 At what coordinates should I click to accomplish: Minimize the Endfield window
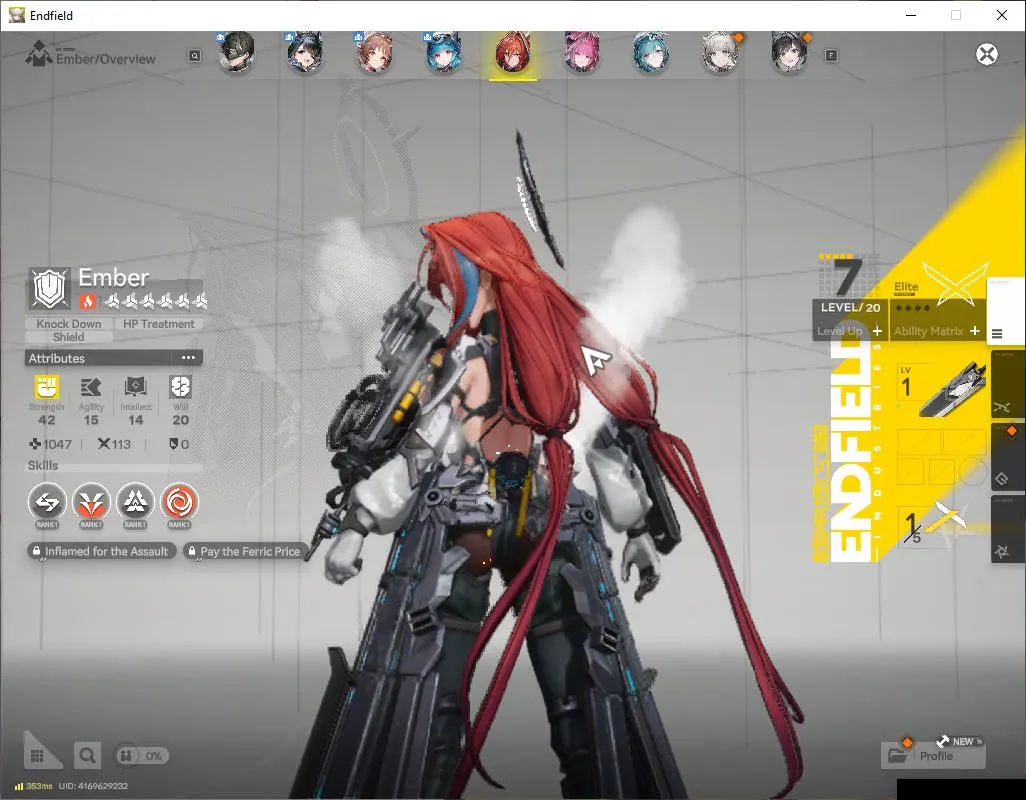click(x=910, y=15)
